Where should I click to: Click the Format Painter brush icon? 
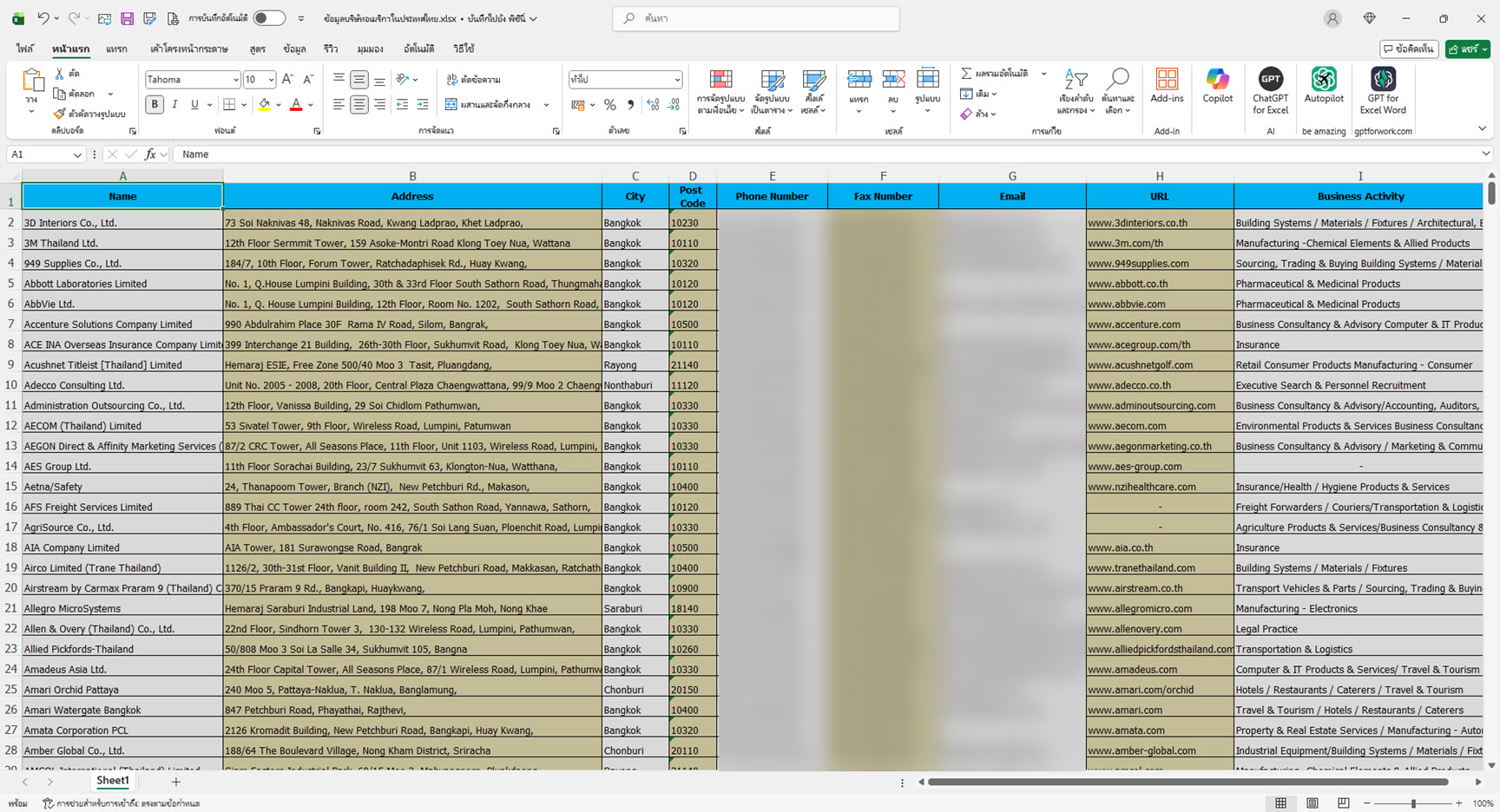click(59, 114)
